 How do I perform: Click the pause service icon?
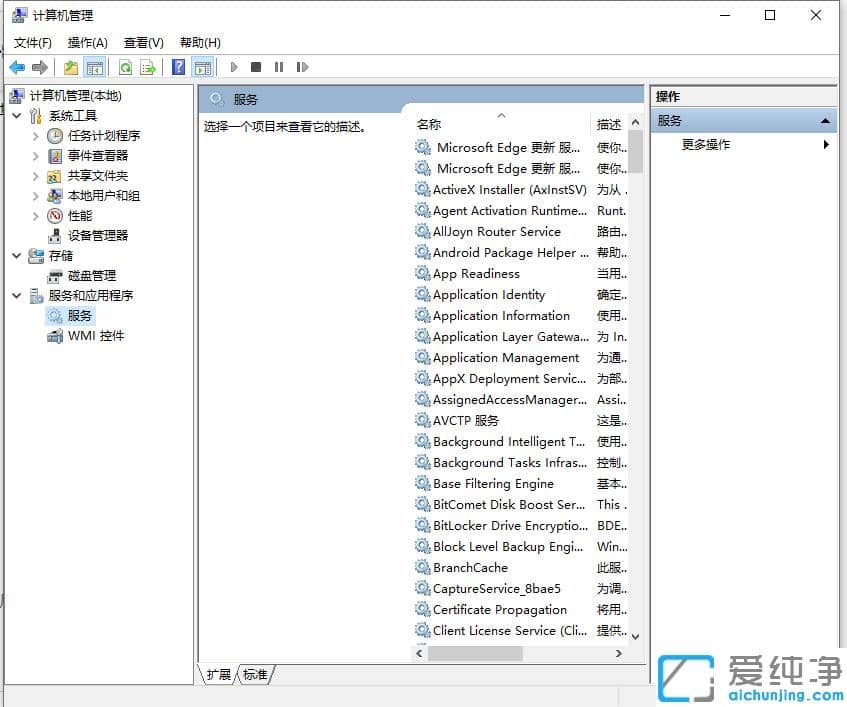(x=281, y=67)
